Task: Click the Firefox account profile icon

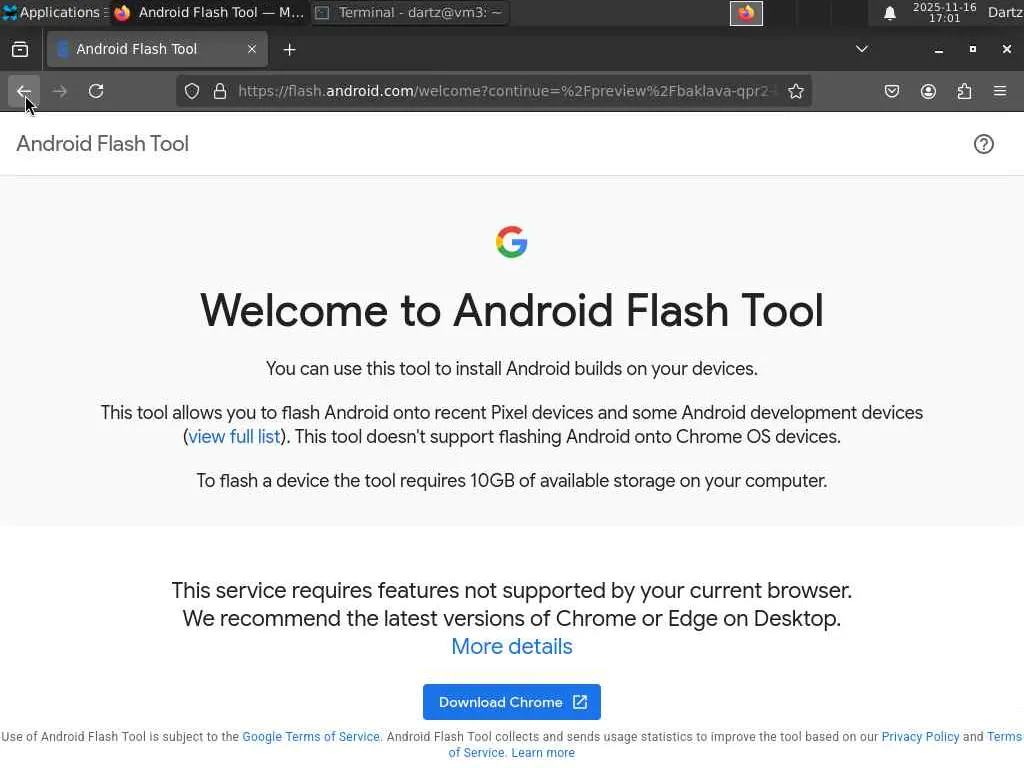Action: coord(928,91)
